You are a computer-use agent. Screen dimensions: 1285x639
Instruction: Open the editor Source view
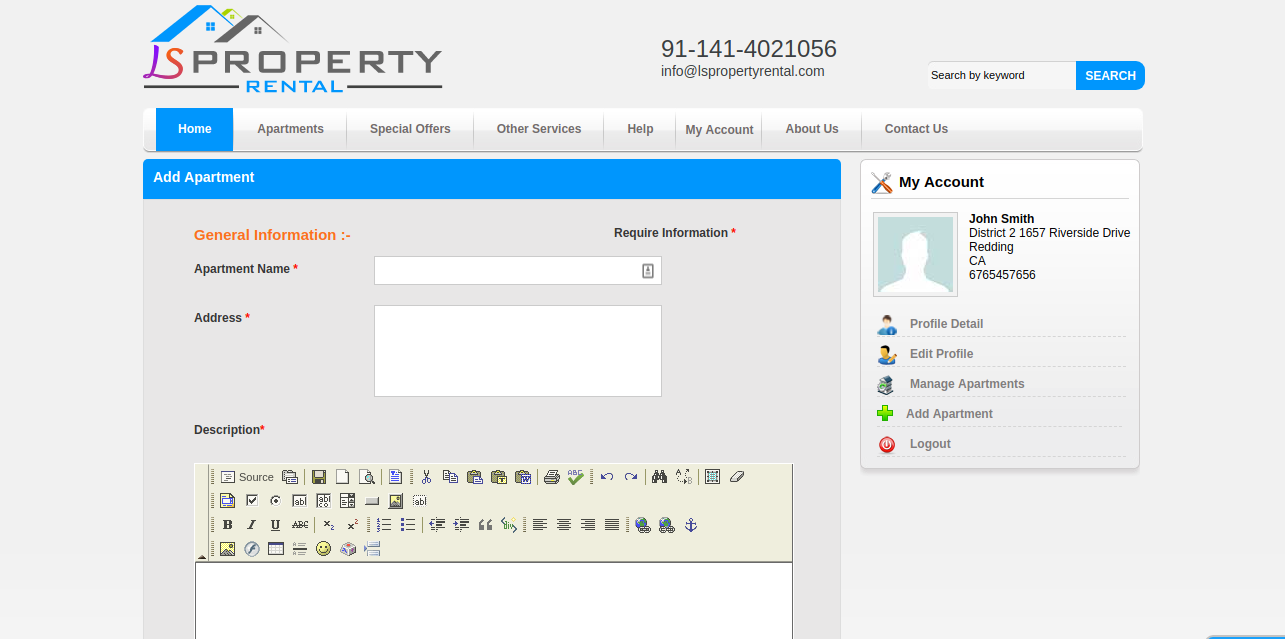(247, 477)
